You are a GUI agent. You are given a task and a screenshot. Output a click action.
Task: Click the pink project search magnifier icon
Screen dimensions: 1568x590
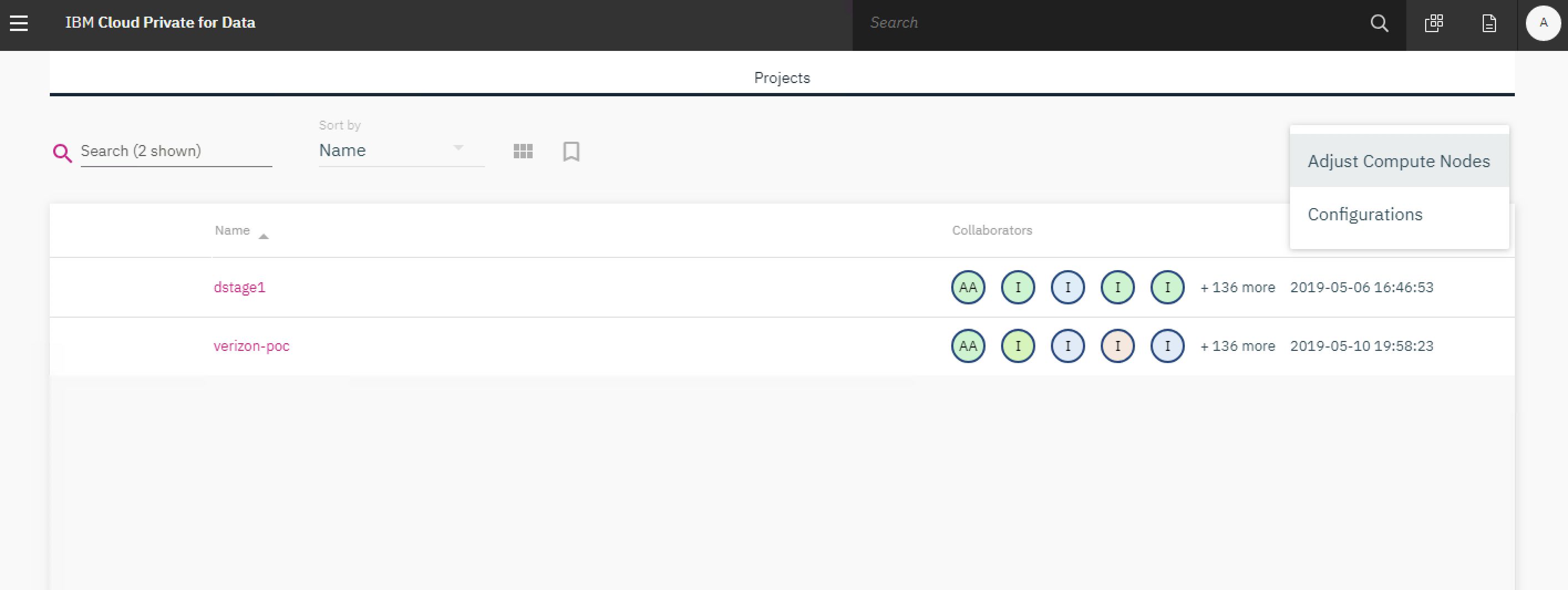pos(62,153)
